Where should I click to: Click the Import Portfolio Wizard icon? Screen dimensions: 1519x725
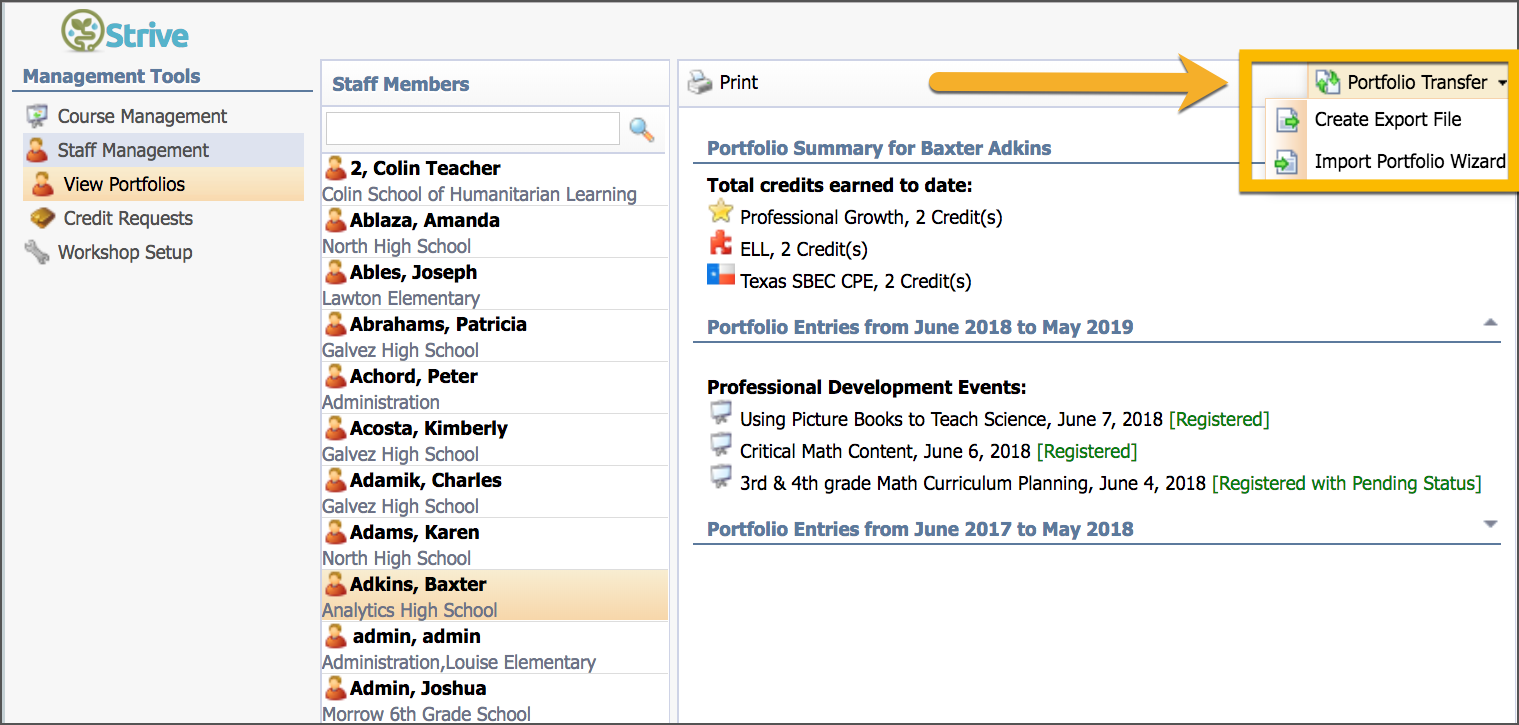coord(1288,162)
